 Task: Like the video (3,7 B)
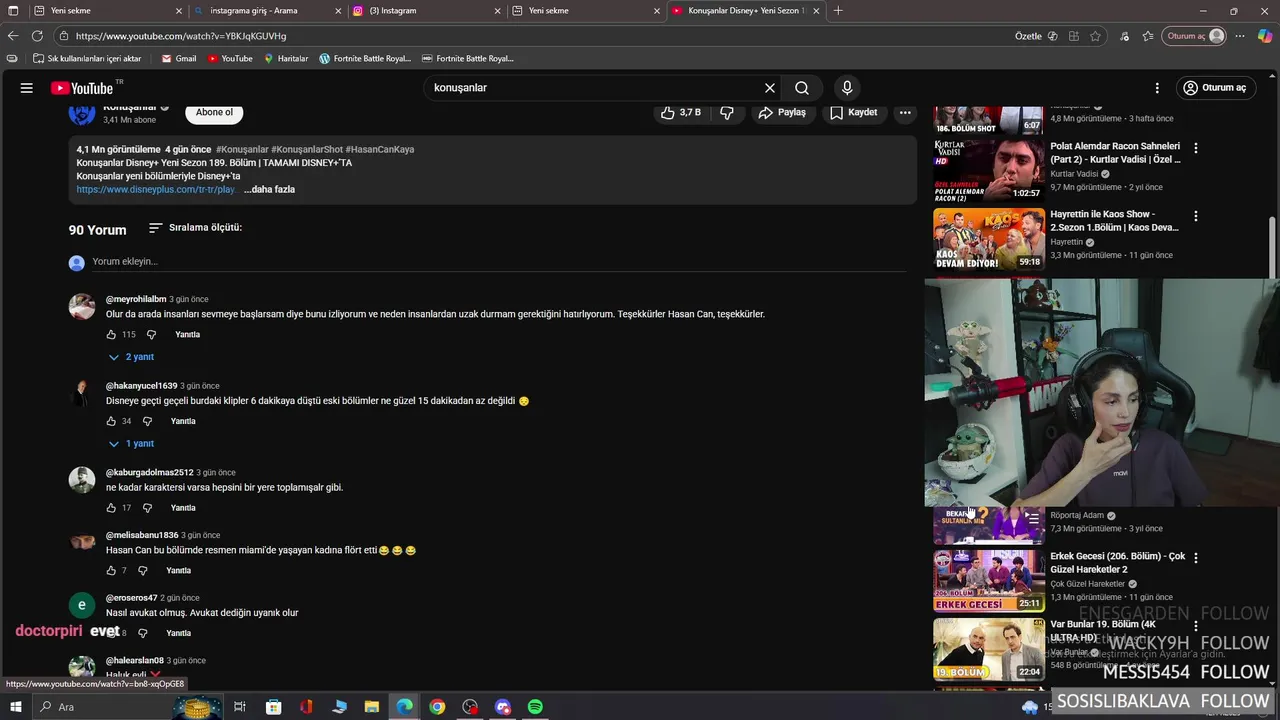click(681, 113)
